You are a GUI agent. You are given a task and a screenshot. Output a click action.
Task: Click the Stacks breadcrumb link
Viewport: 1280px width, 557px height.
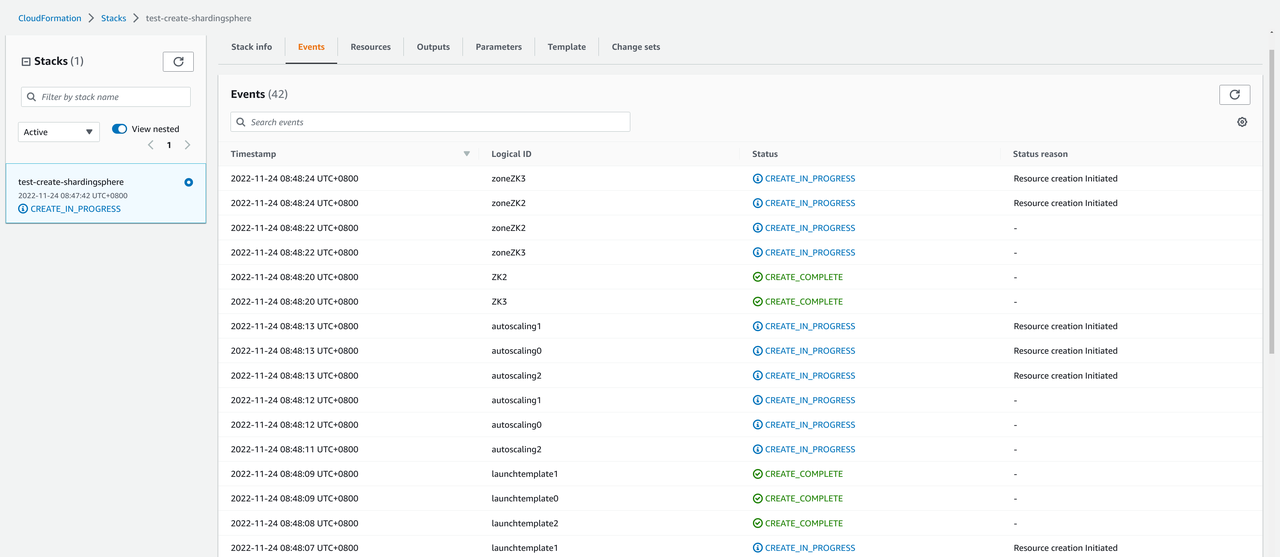112,18
